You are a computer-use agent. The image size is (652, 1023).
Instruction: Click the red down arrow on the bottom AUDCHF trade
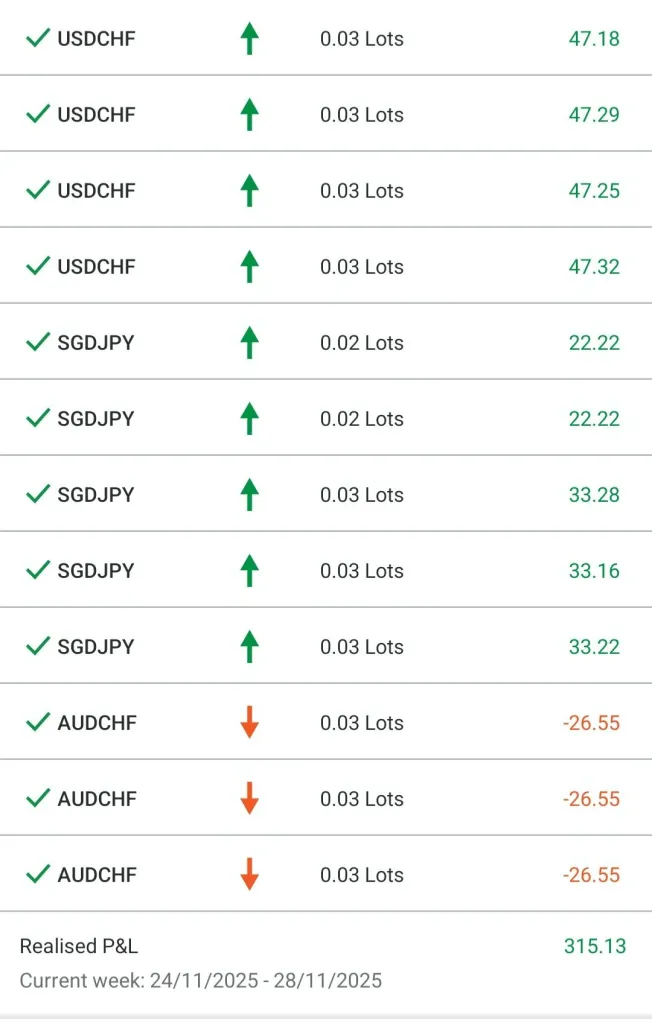pyautogui.click(x=250, y=875)
